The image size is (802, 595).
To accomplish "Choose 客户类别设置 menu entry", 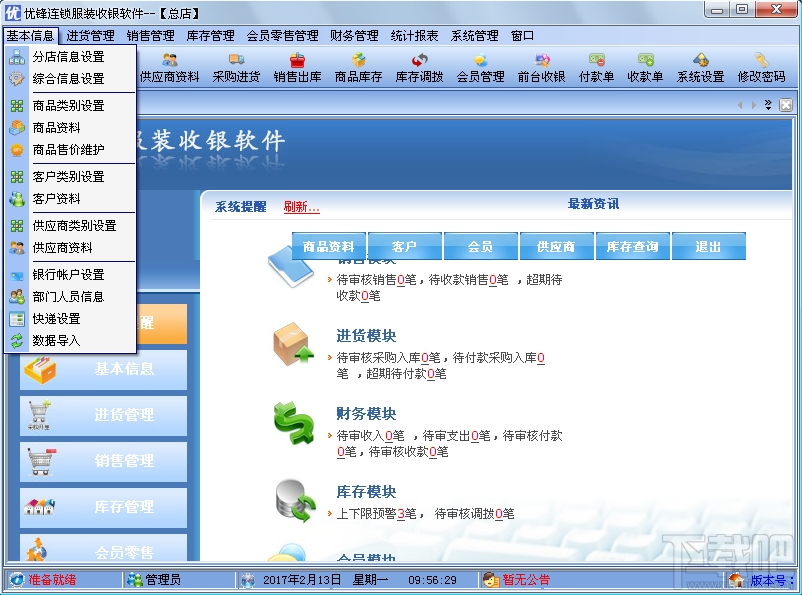I will click(70, 177).
